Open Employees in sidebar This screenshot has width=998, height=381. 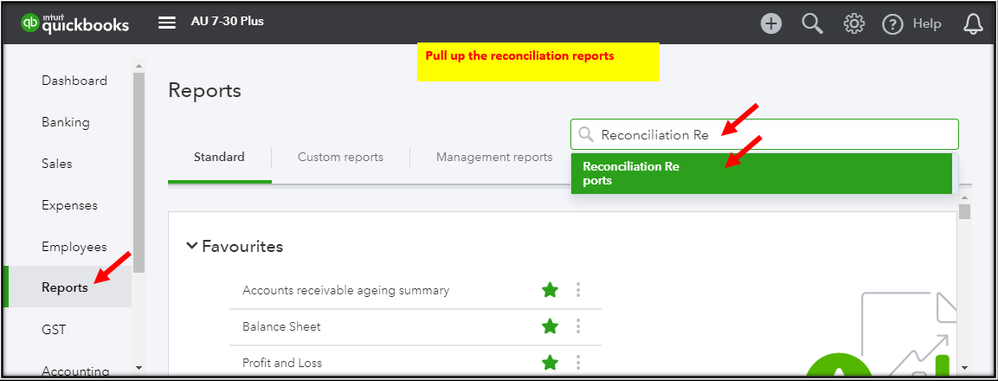[x=74, y=247]
